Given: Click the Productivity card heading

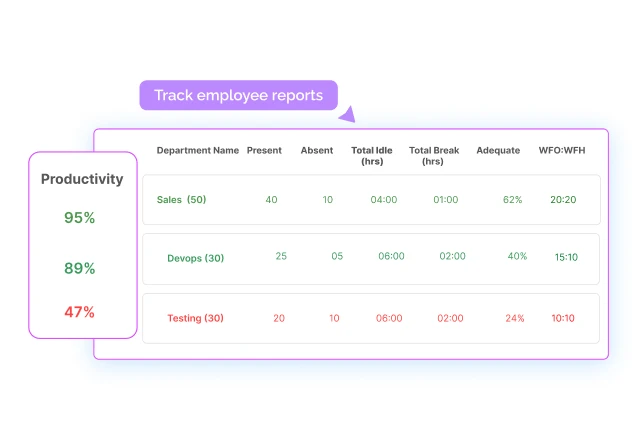Looking at the screenshot, I should (x=82, y=179).
